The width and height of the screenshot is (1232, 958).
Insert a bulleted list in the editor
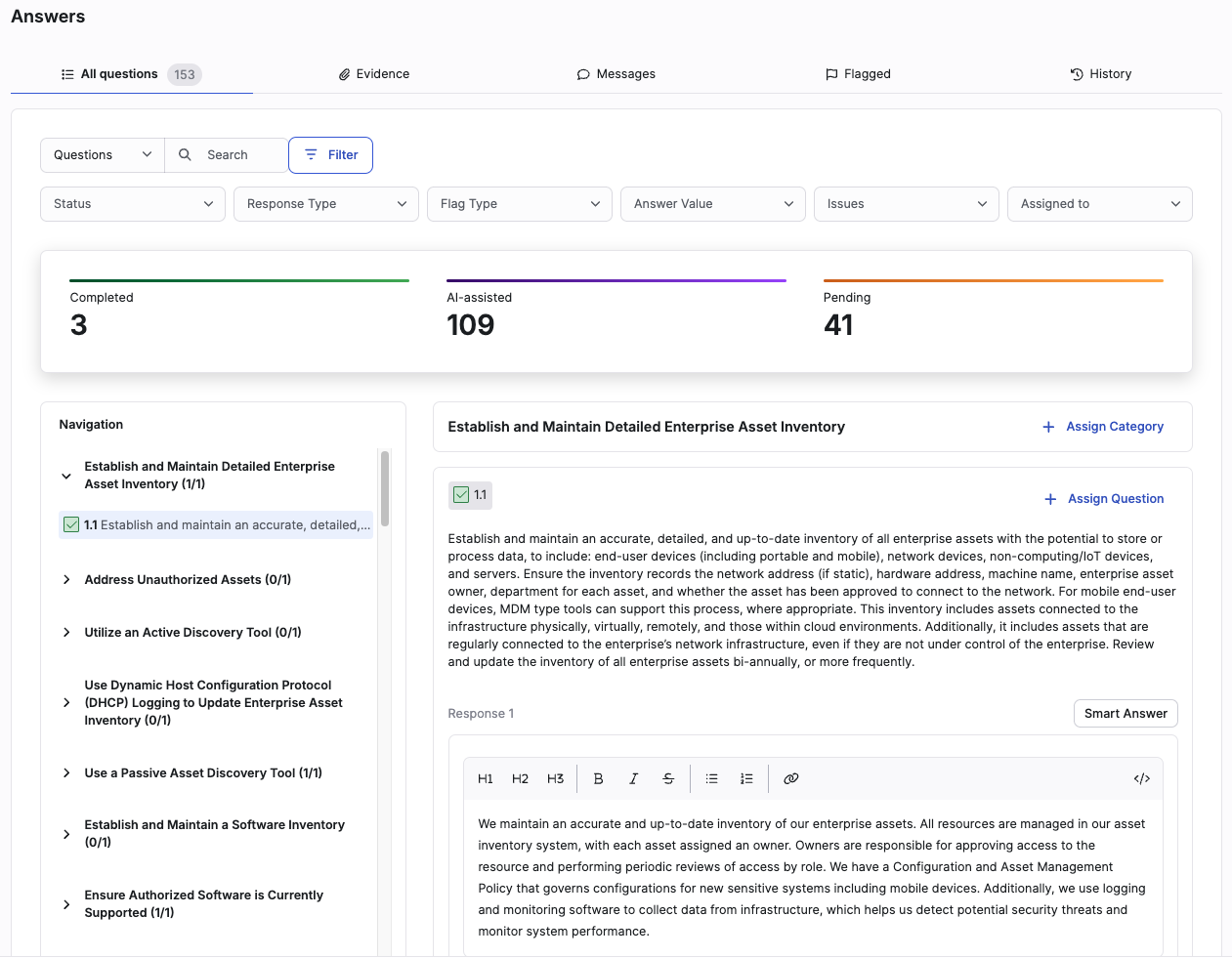(712, 778)
